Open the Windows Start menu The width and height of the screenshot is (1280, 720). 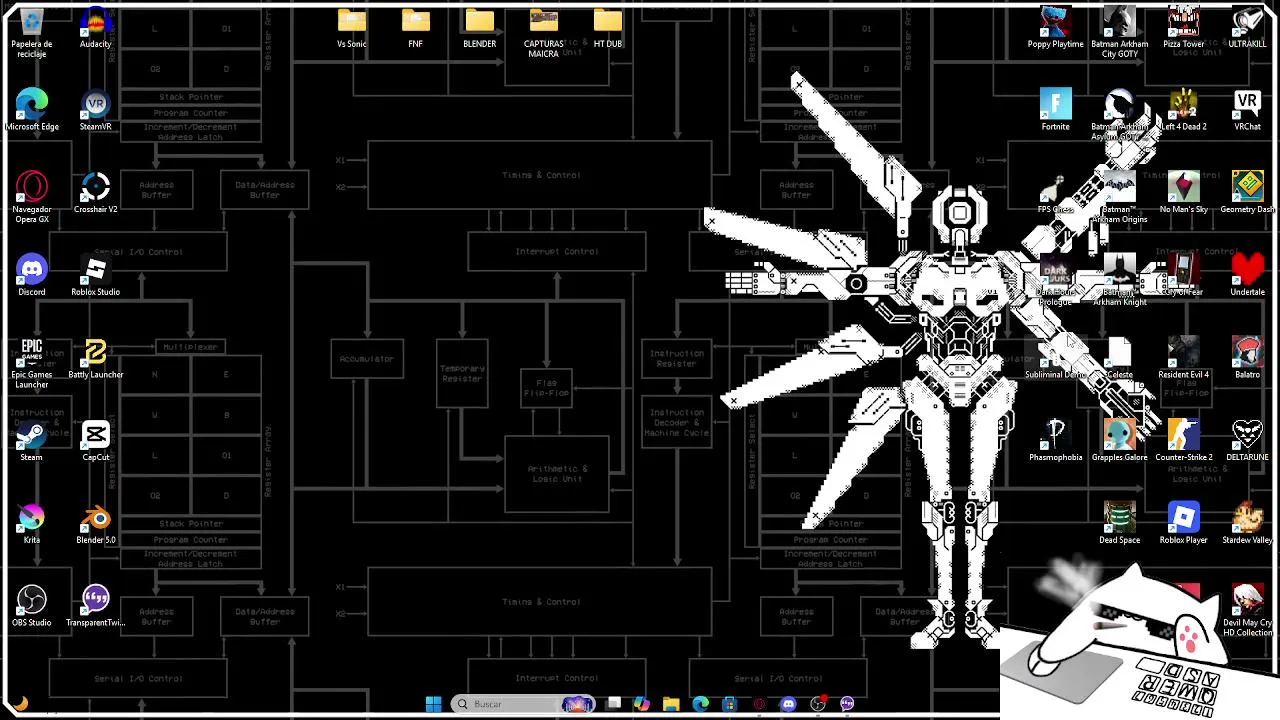(434, 704)
